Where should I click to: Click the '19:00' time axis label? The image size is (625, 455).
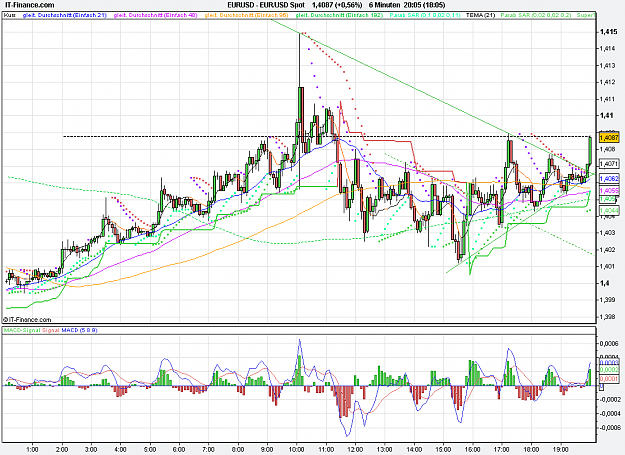(x=560, y=449)
